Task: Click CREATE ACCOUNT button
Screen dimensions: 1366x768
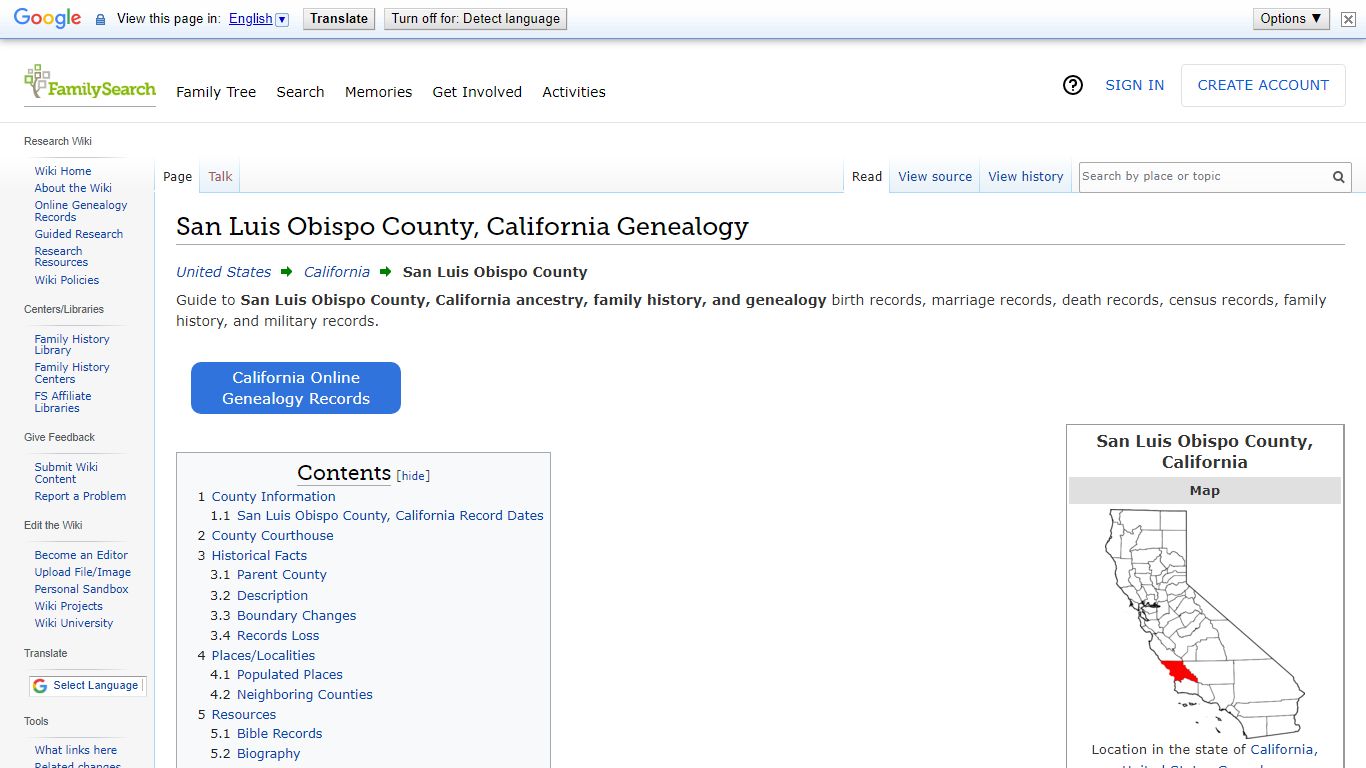Action: (1263, 86)
